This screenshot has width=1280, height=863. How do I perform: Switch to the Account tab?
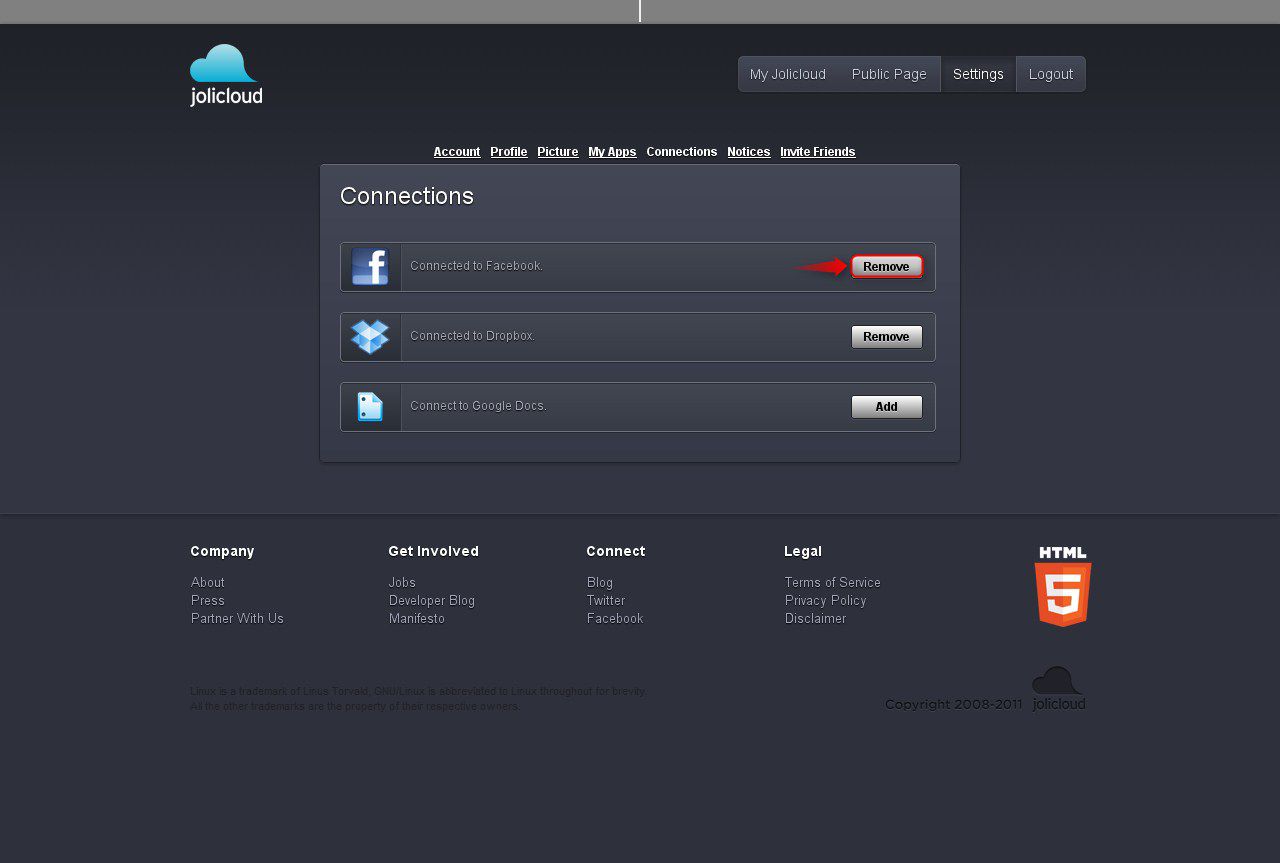point(457,152)
